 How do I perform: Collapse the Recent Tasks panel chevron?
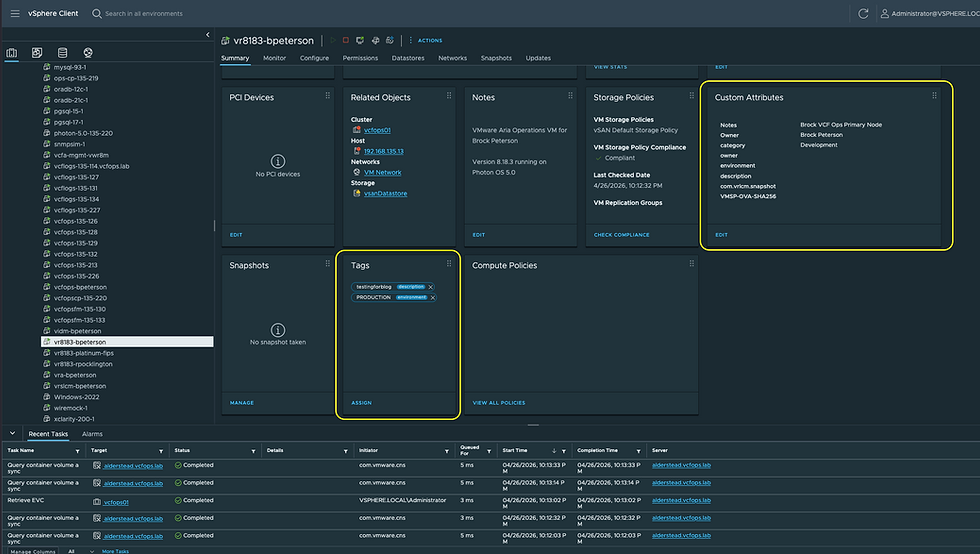(x=12, y=434)
